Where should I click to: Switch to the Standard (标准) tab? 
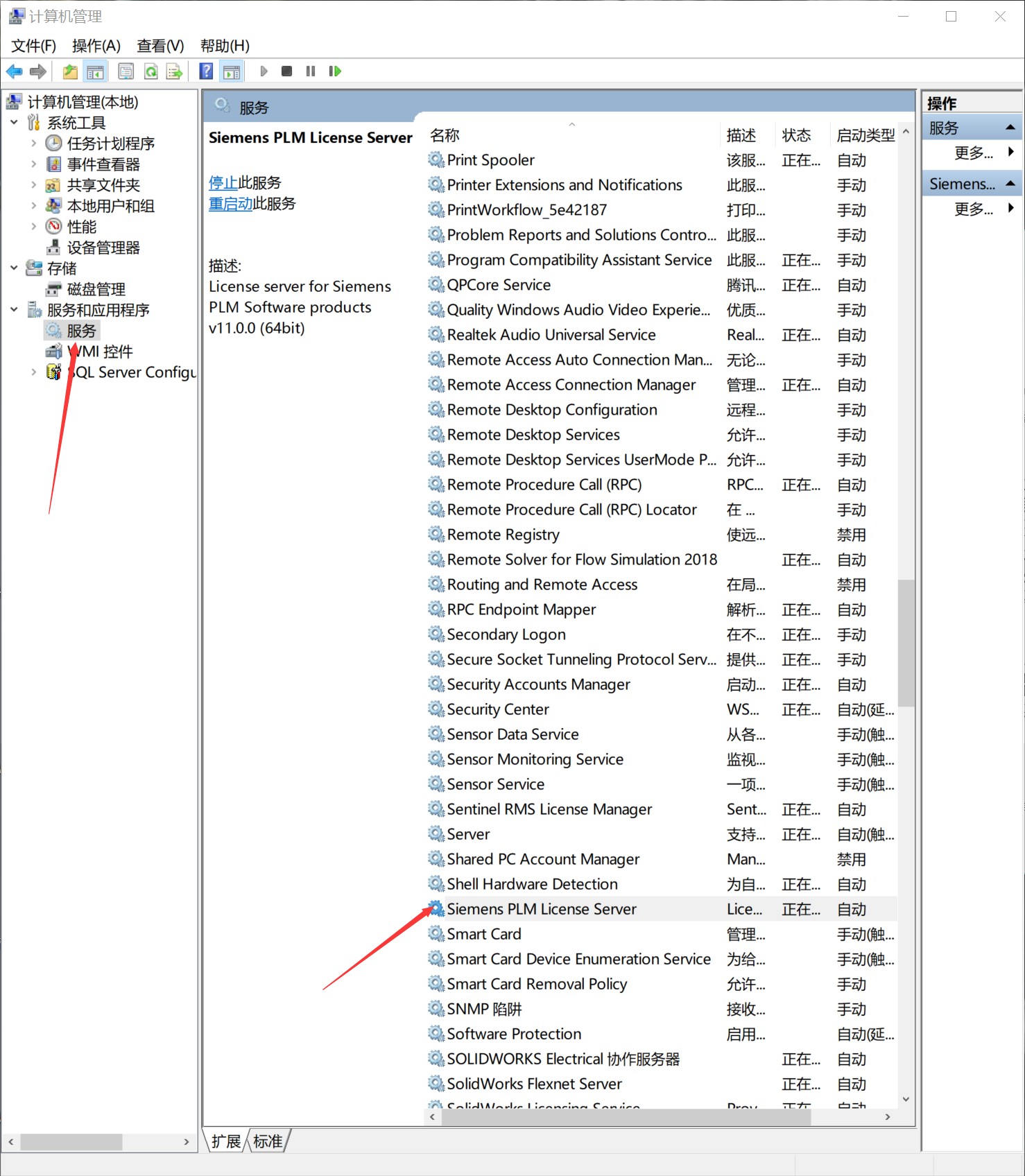(268, 1141)
